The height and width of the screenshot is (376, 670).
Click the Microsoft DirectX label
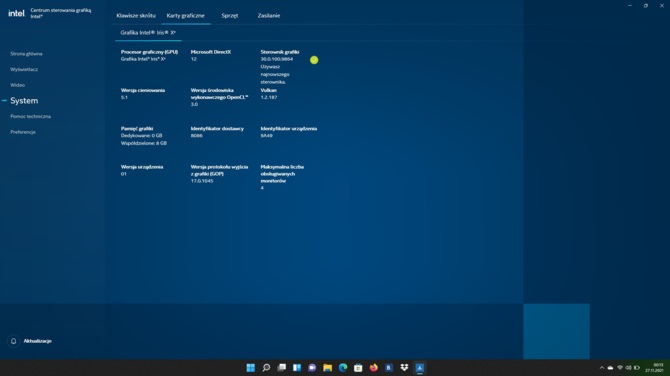pos(211,52)
